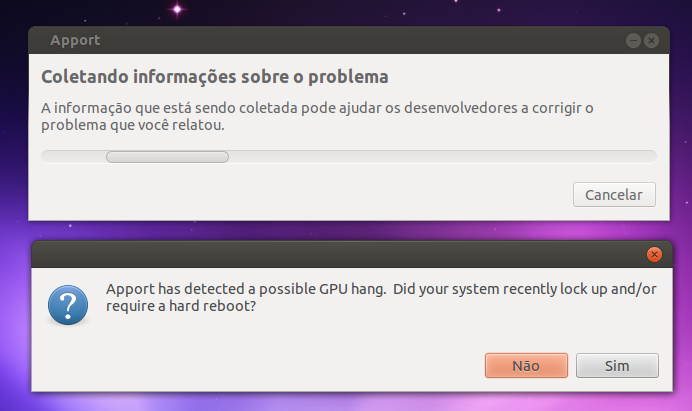Click the 'require a hard reboot?' text line
The width and height of the screenshot is (692, 411).
[x=181, y=306]
